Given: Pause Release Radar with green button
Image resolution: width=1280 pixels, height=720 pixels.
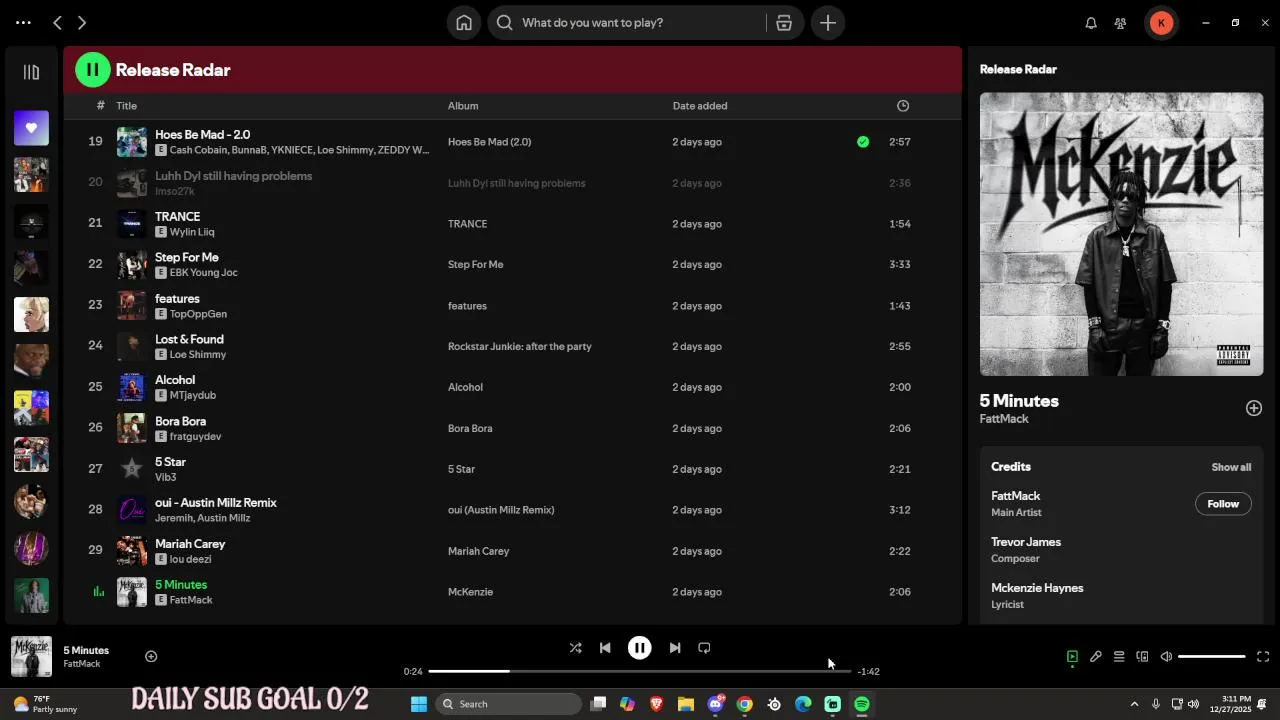Looking at the screenshot, I should tap(93, 70).
